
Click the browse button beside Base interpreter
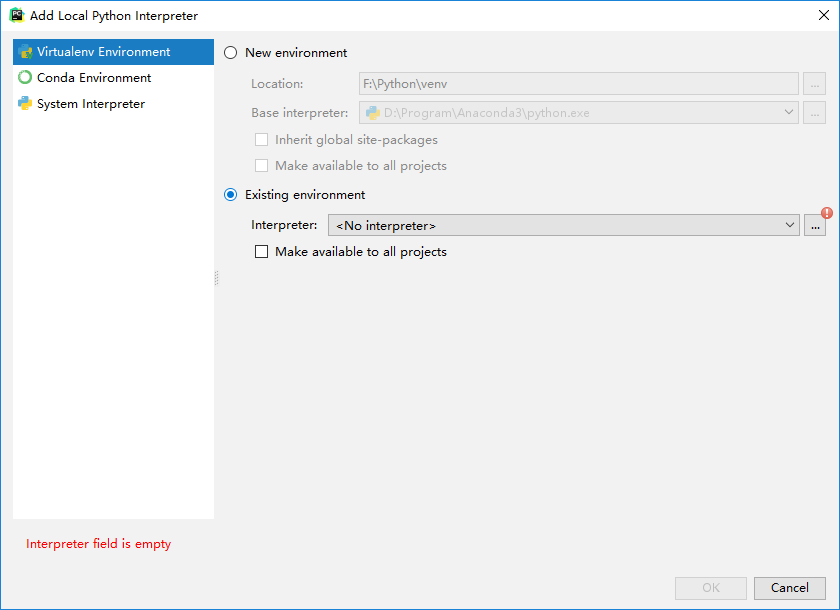pyautogui.click(x=814, y=113)
